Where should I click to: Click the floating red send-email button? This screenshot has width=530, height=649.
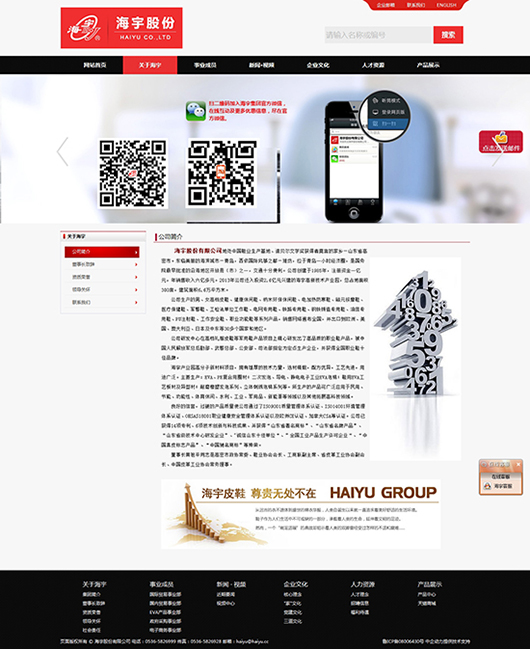tap(501, 142)
